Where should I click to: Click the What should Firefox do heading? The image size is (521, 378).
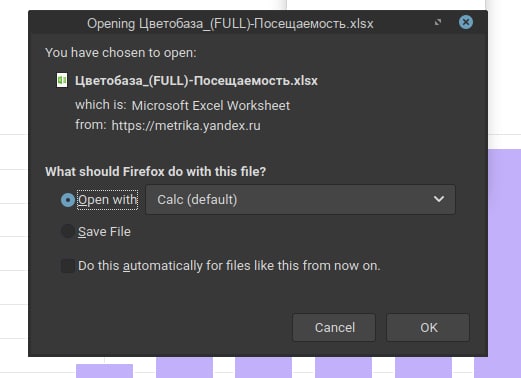point(156,171)
